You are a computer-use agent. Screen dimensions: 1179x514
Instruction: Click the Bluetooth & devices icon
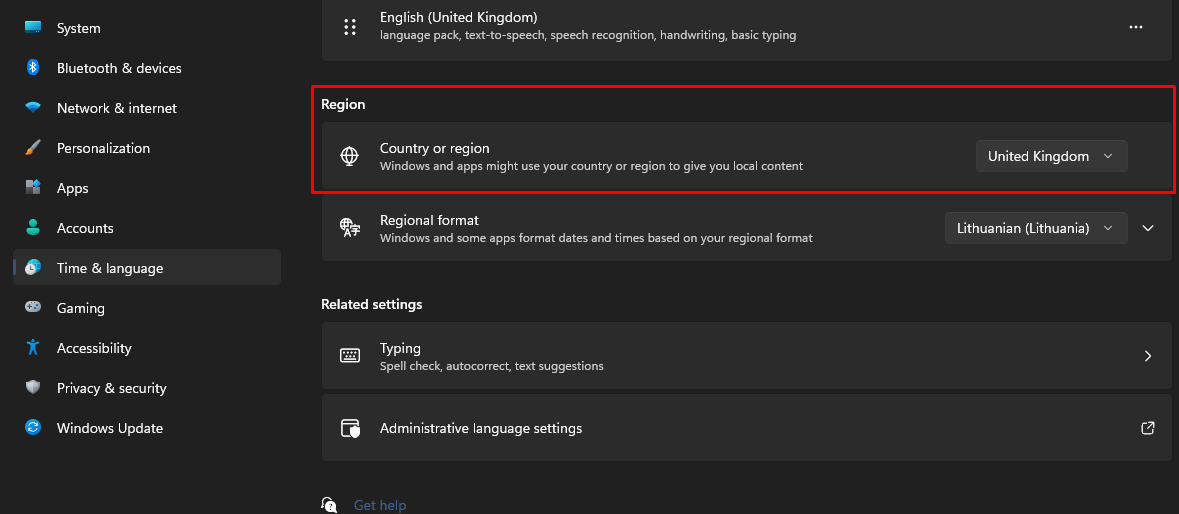click(33, 68)
